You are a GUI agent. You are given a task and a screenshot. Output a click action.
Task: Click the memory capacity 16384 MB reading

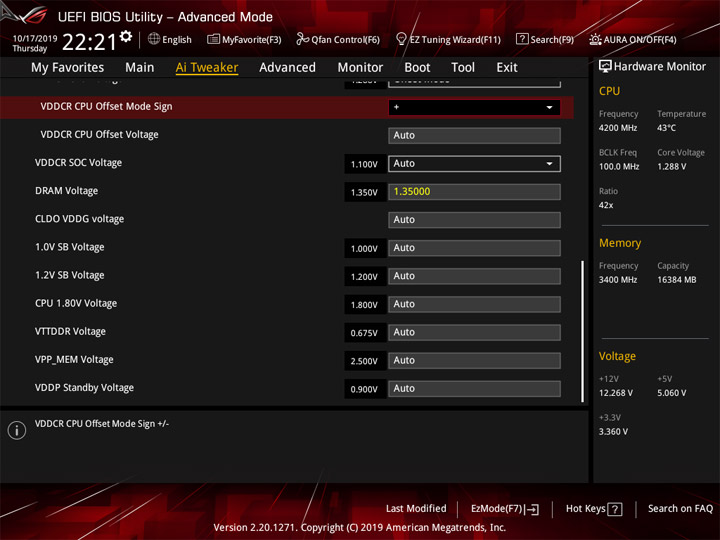[x=677, y=280]
